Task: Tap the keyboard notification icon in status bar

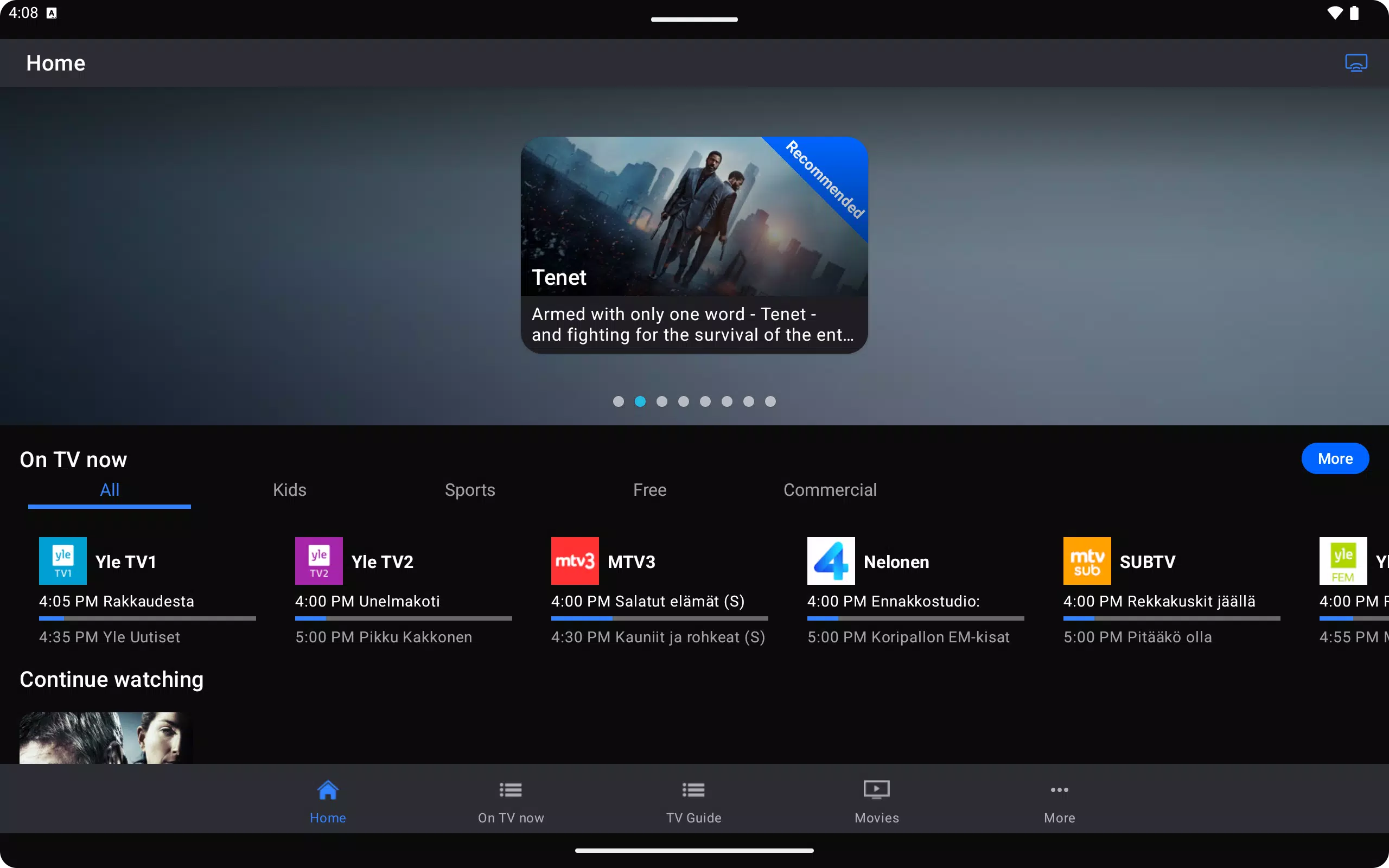Action: pos(52,12)
